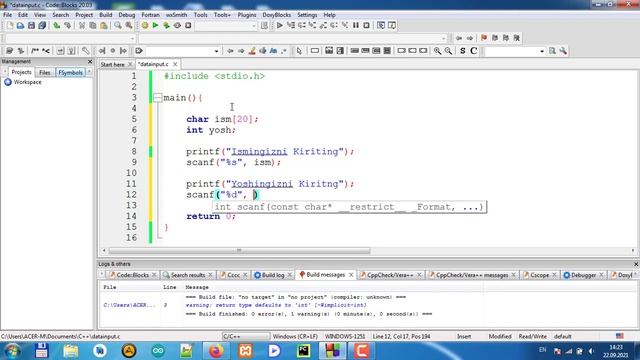Screen dimensions: 640x360
Task: Click the Find magnifier icon
Action: (118, 26)
